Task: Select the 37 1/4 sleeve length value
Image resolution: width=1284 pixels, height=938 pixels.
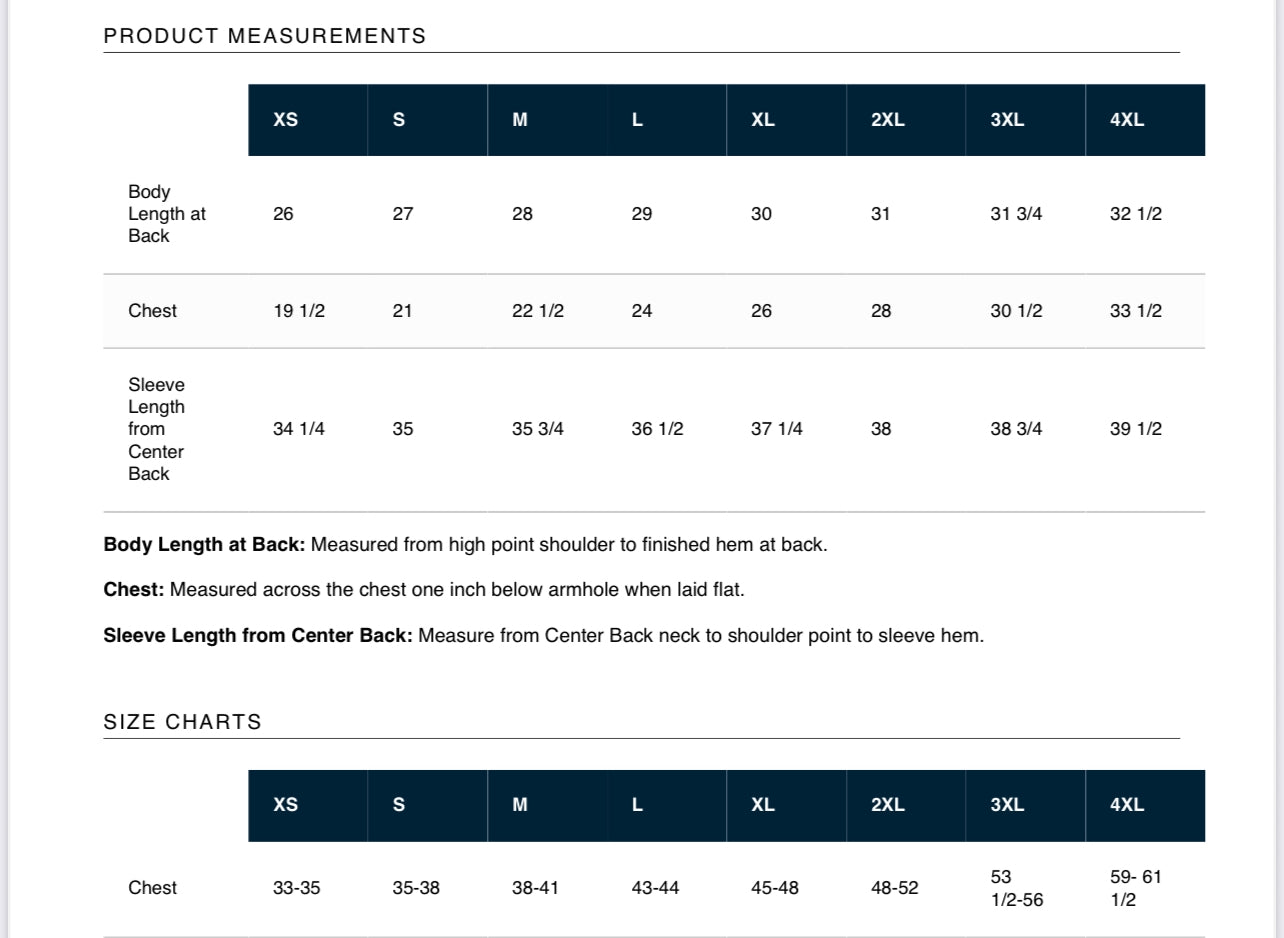Action: click(x=777, y=429)
